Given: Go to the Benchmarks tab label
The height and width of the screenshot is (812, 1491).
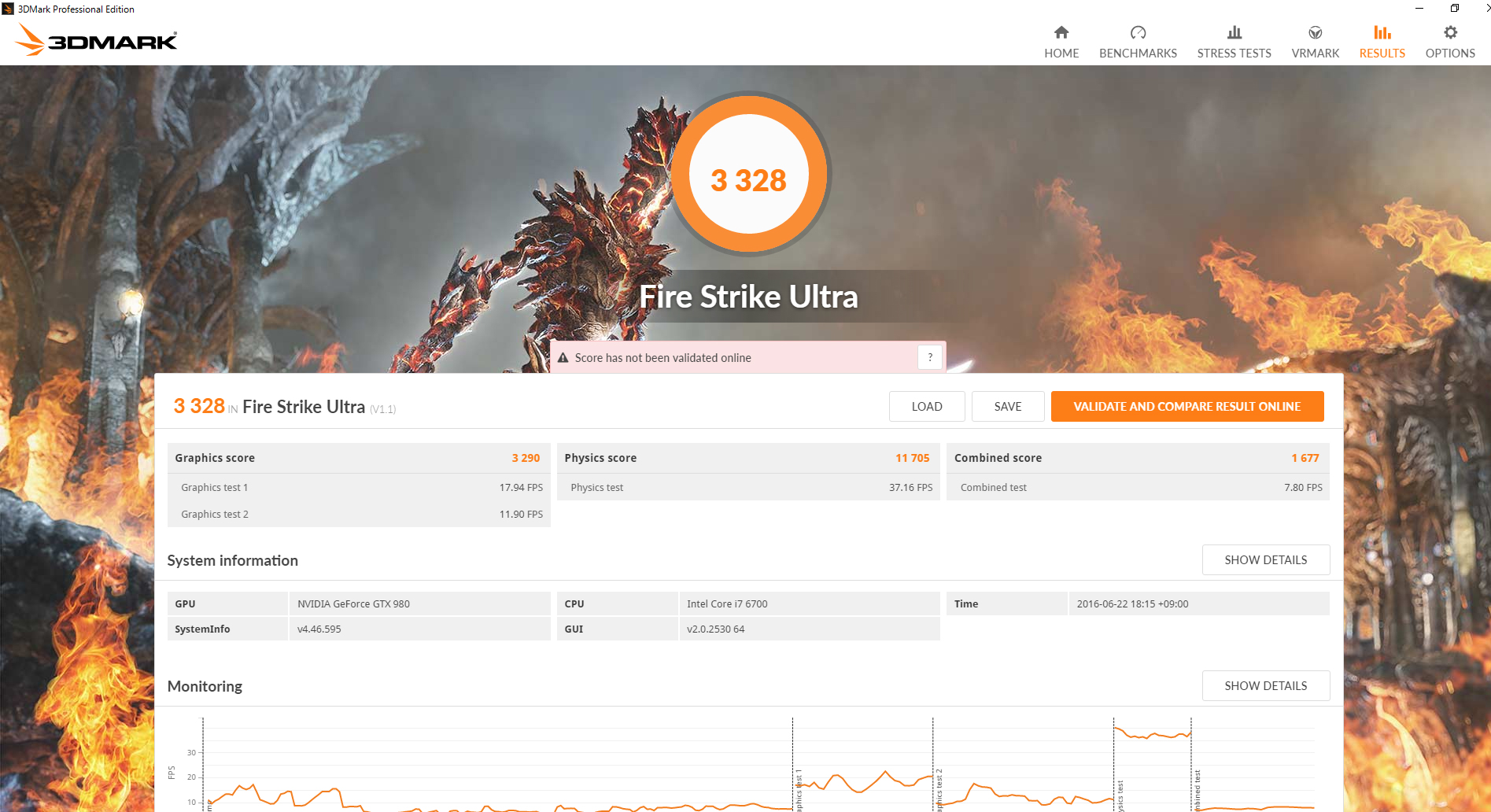Looking at the screenshot, I should click(1138, 54).
